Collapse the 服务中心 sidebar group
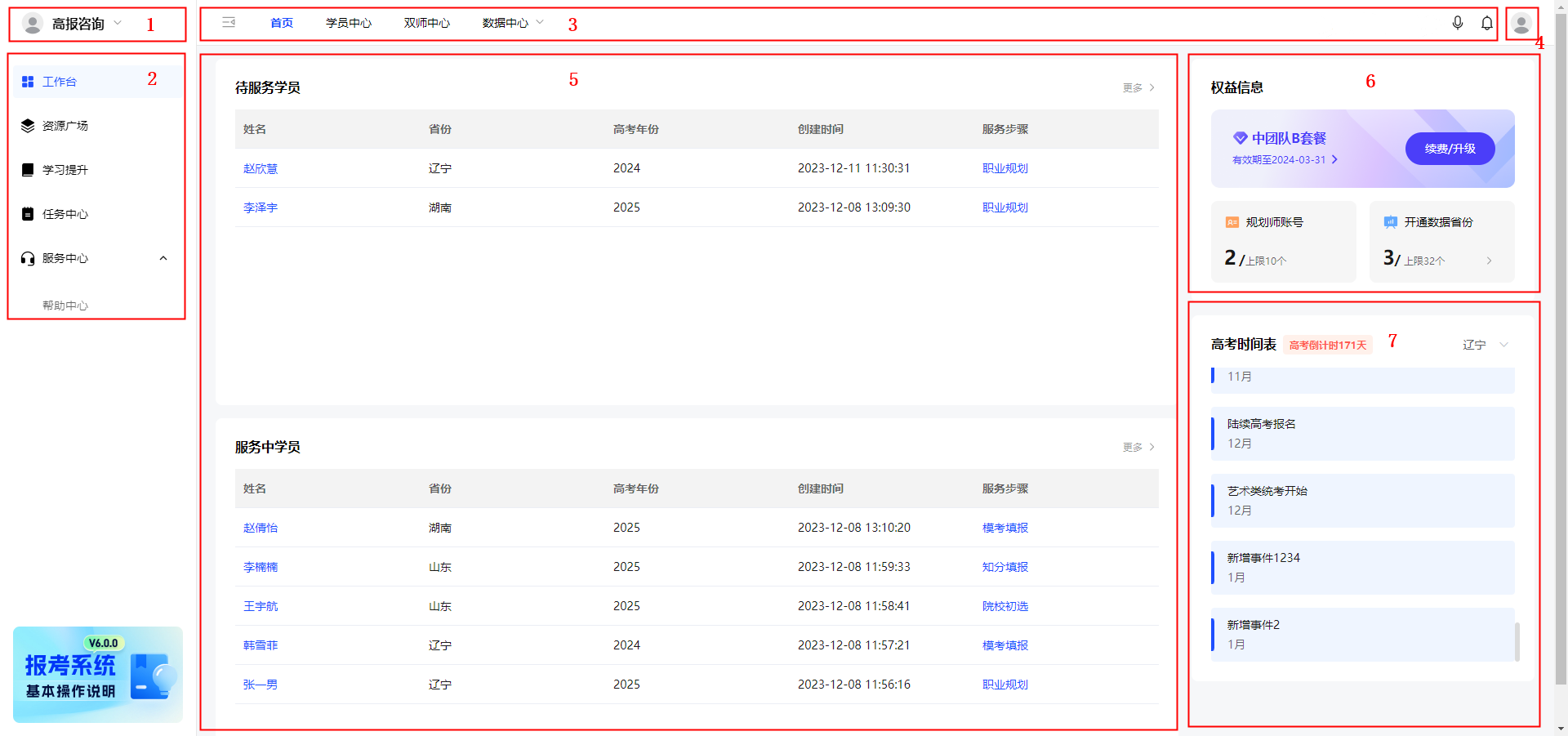The height and width of the screenshot is (736, 1568). point(163,258)
